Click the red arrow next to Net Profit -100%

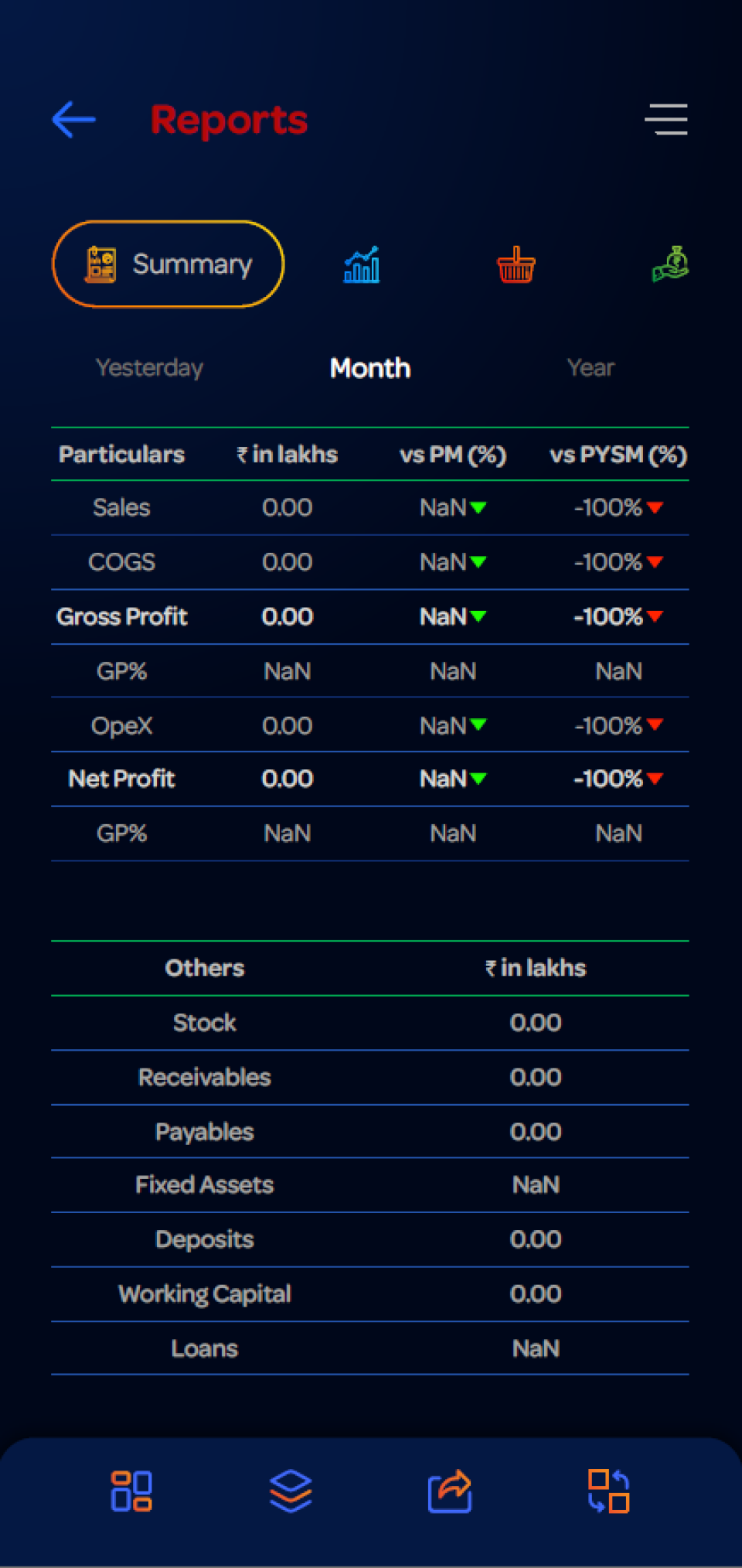coord(656,779)
